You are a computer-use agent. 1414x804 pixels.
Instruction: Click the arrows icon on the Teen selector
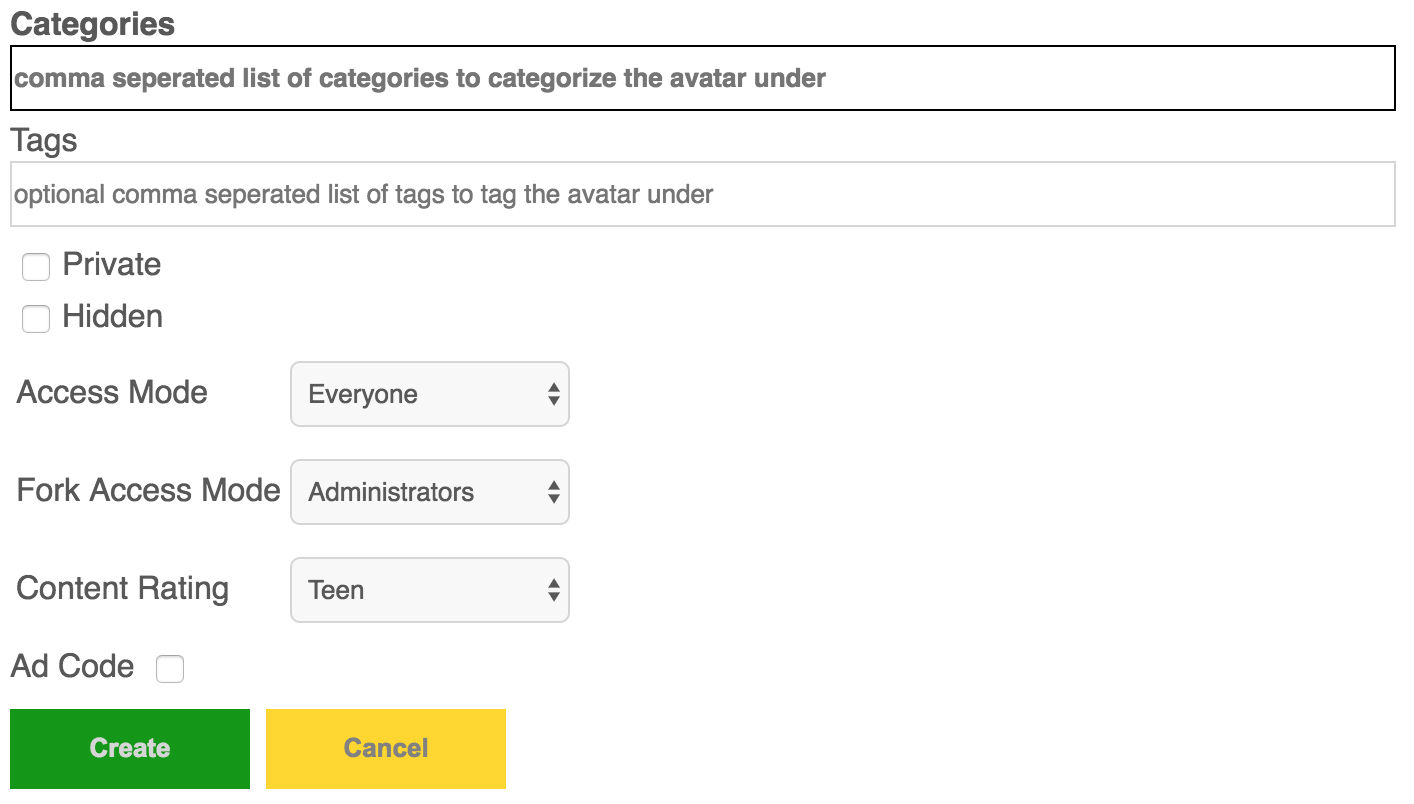pyautogui.click(x=553, y=590)
